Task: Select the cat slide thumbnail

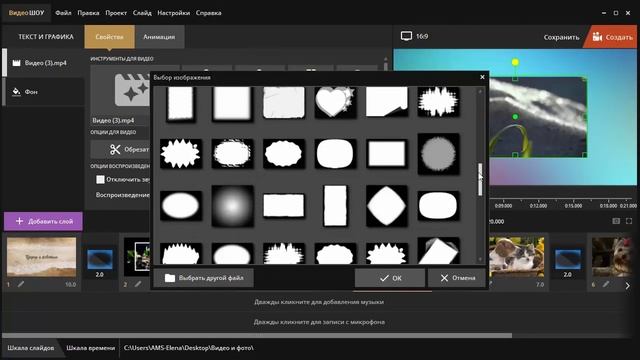Action: tap(517, 257)
